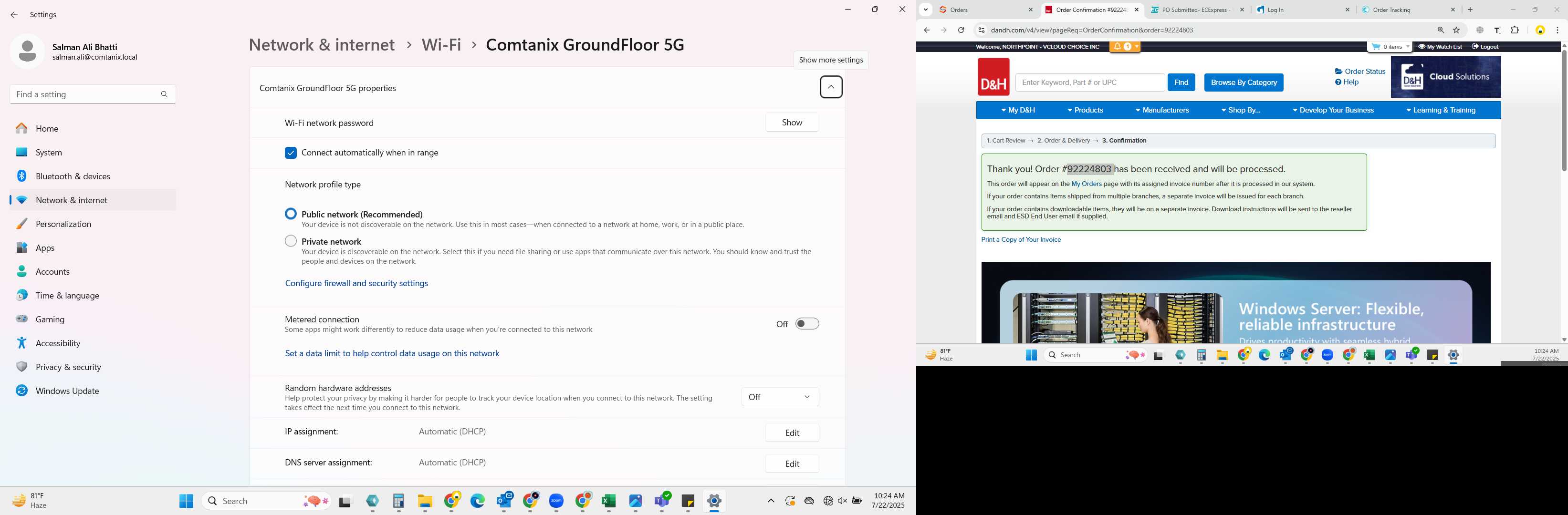Click Find button on D&H
The width and height of the screenshot is (1568, 515).
[1181, 82]
